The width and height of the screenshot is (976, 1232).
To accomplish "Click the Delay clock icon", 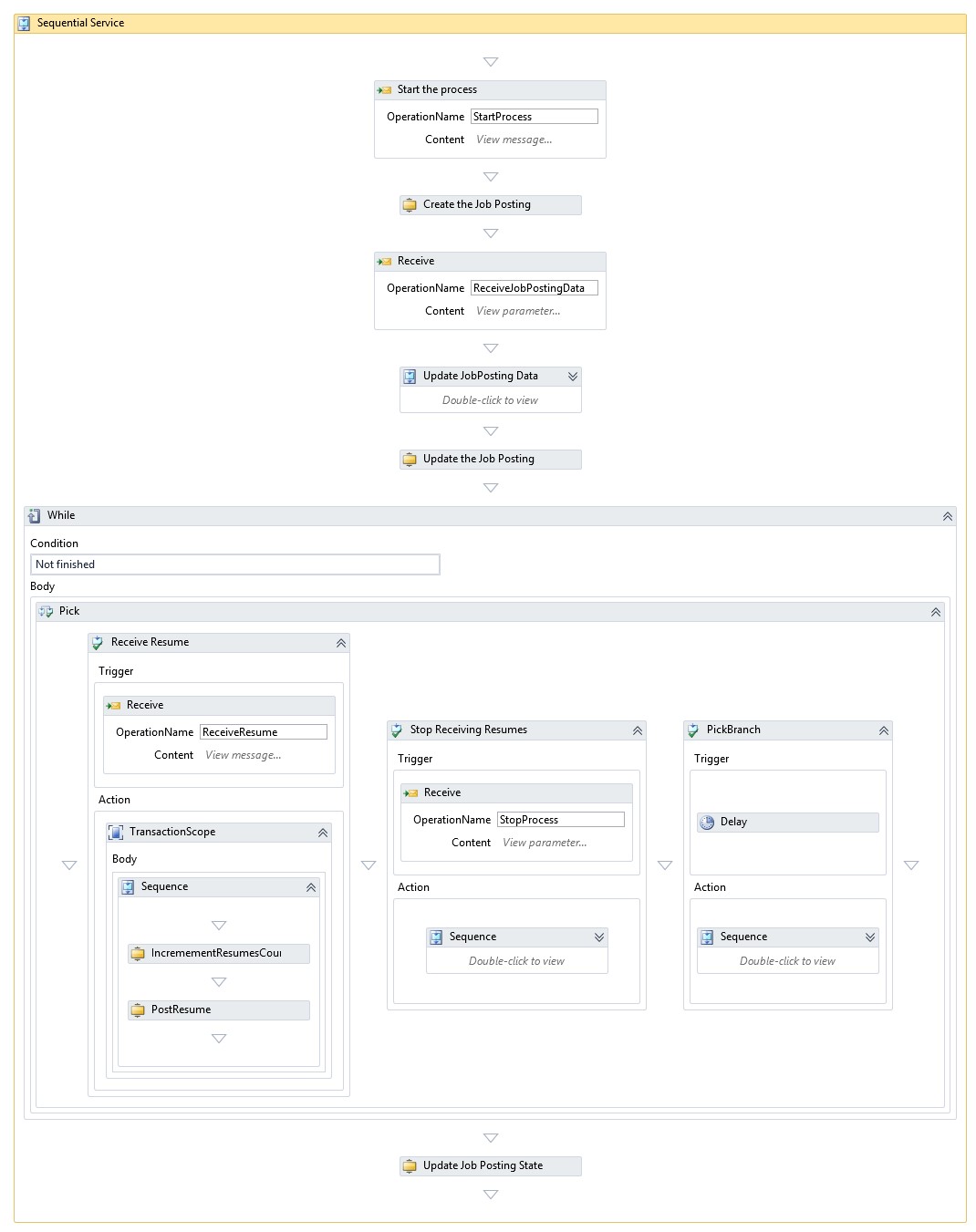I will (707, 823).
